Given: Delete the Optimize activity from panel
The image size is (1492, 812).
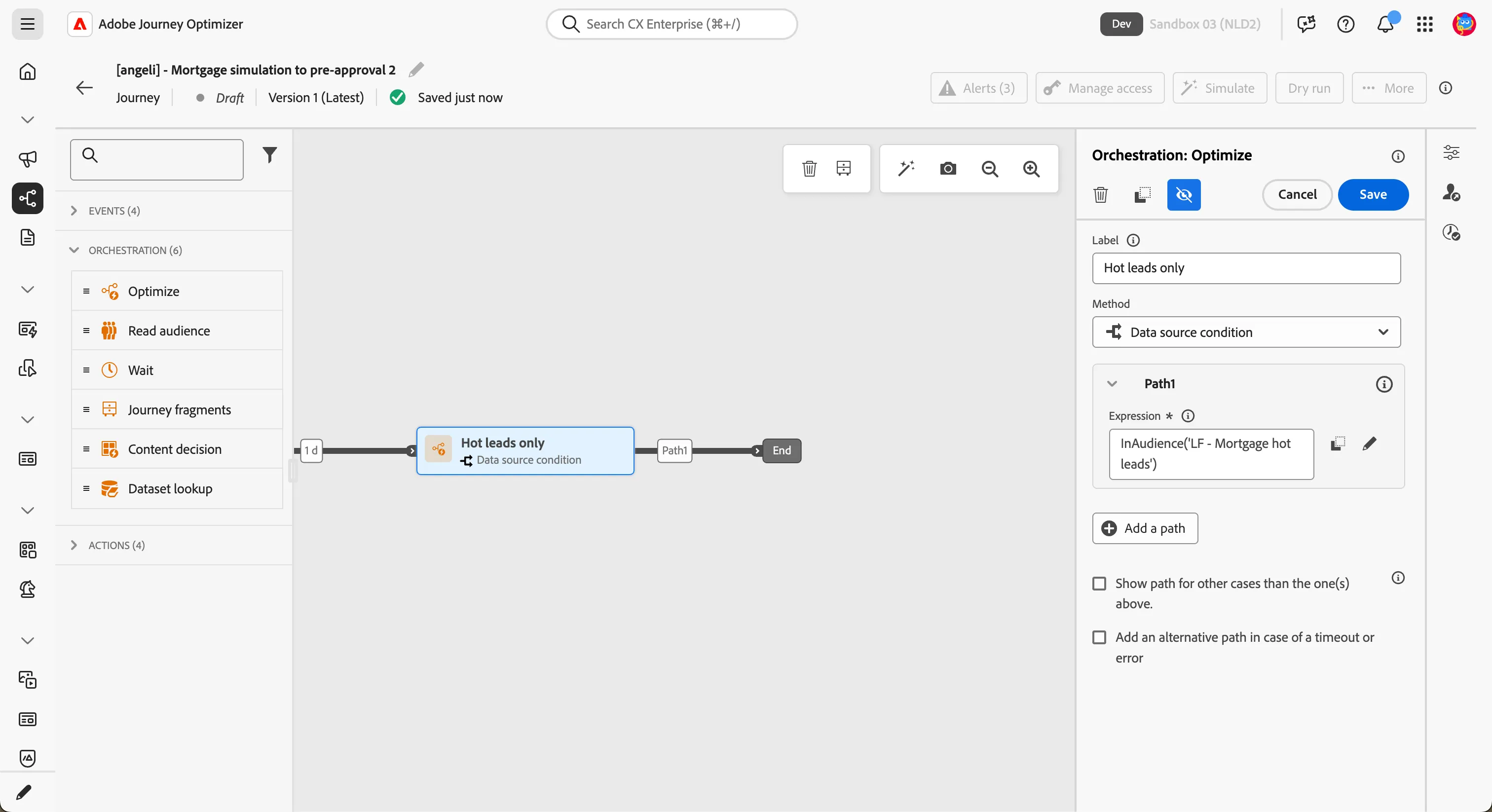Looking at the screenshot, I should pyautogui.click(x=1100, y=194).
